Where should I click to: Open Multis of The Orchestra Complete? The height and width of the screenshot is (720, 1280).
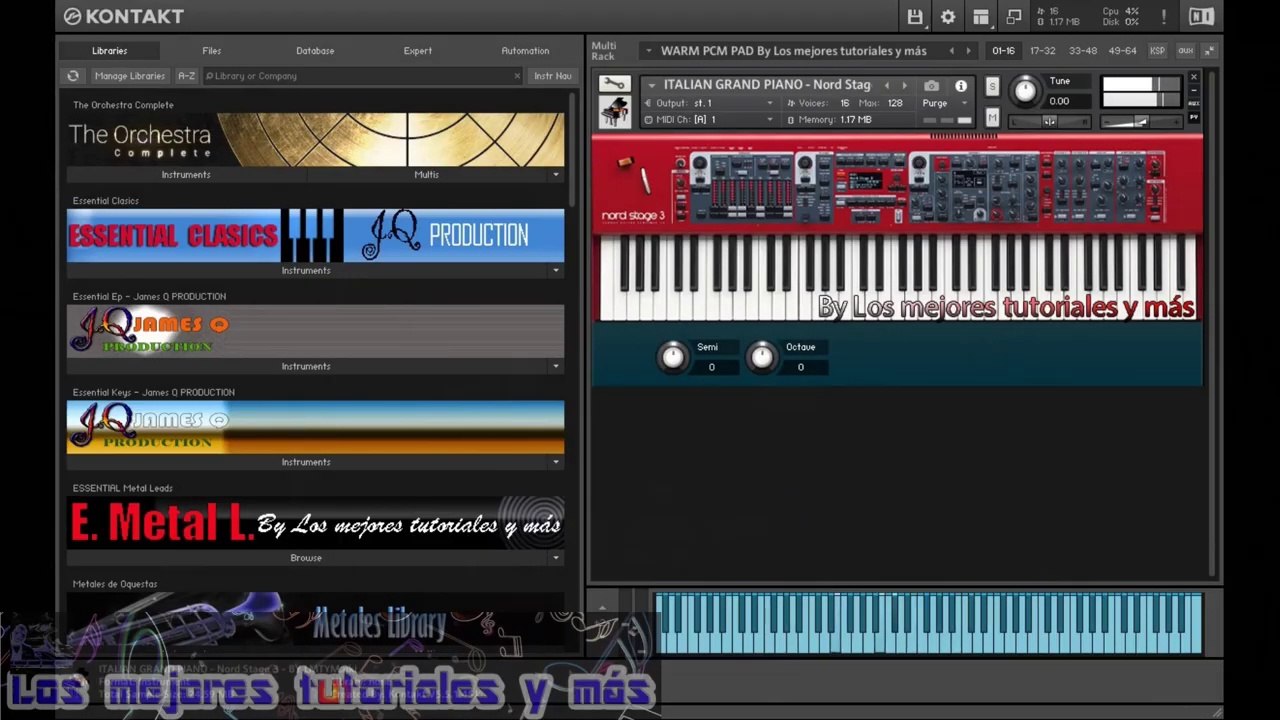(427, 175)
